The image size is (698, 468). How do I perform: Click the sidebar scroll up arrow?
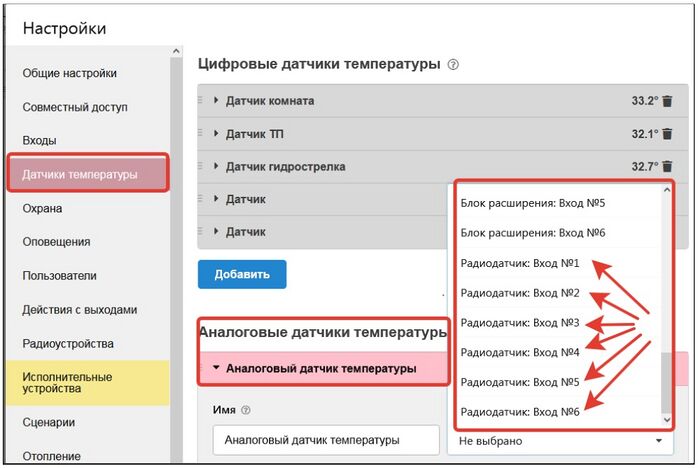(x=176, y=51)
